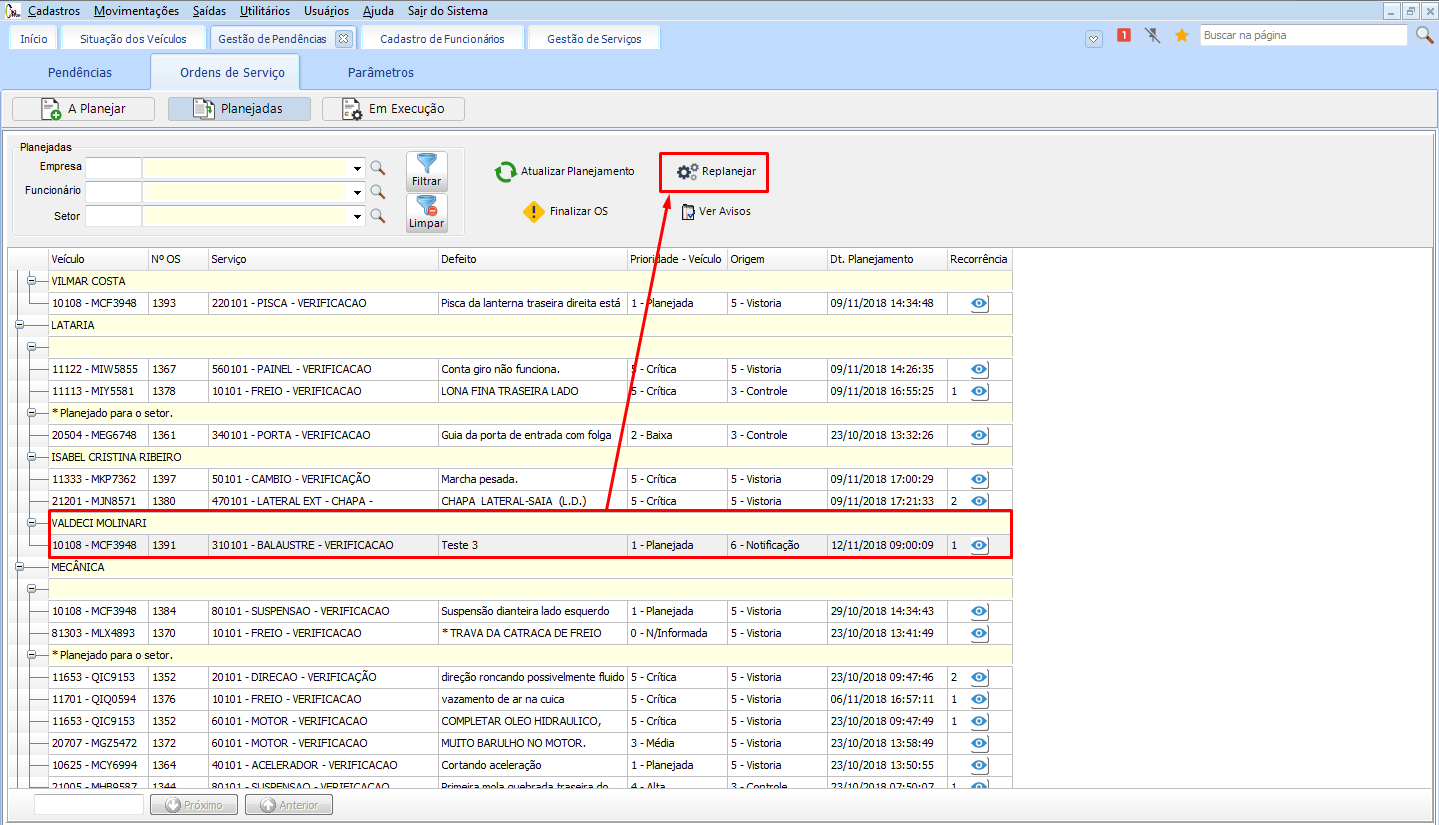Click the Em Execução button
1439x825 pixels.
point(394,109)
